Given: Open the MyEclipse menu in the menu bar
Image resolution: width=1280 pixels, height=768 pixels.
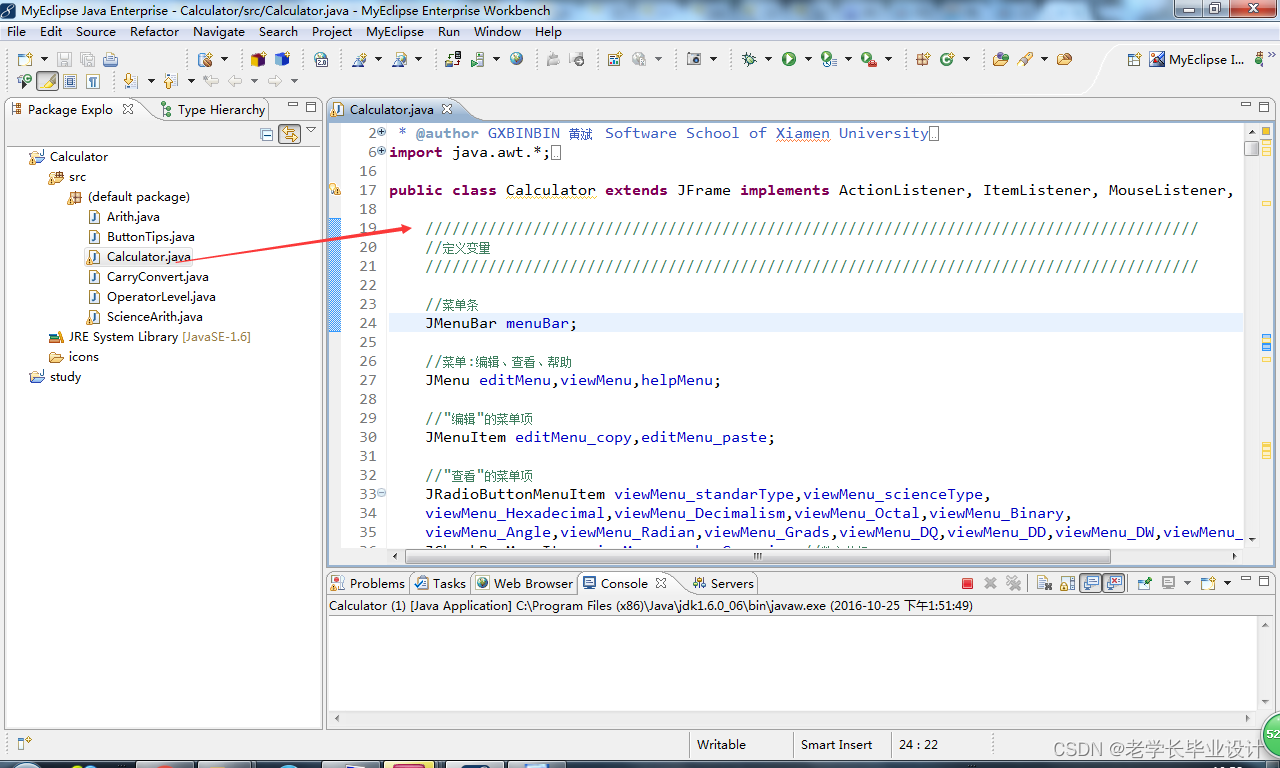Looking at the screenshot, I should click(x=394, y=31).
